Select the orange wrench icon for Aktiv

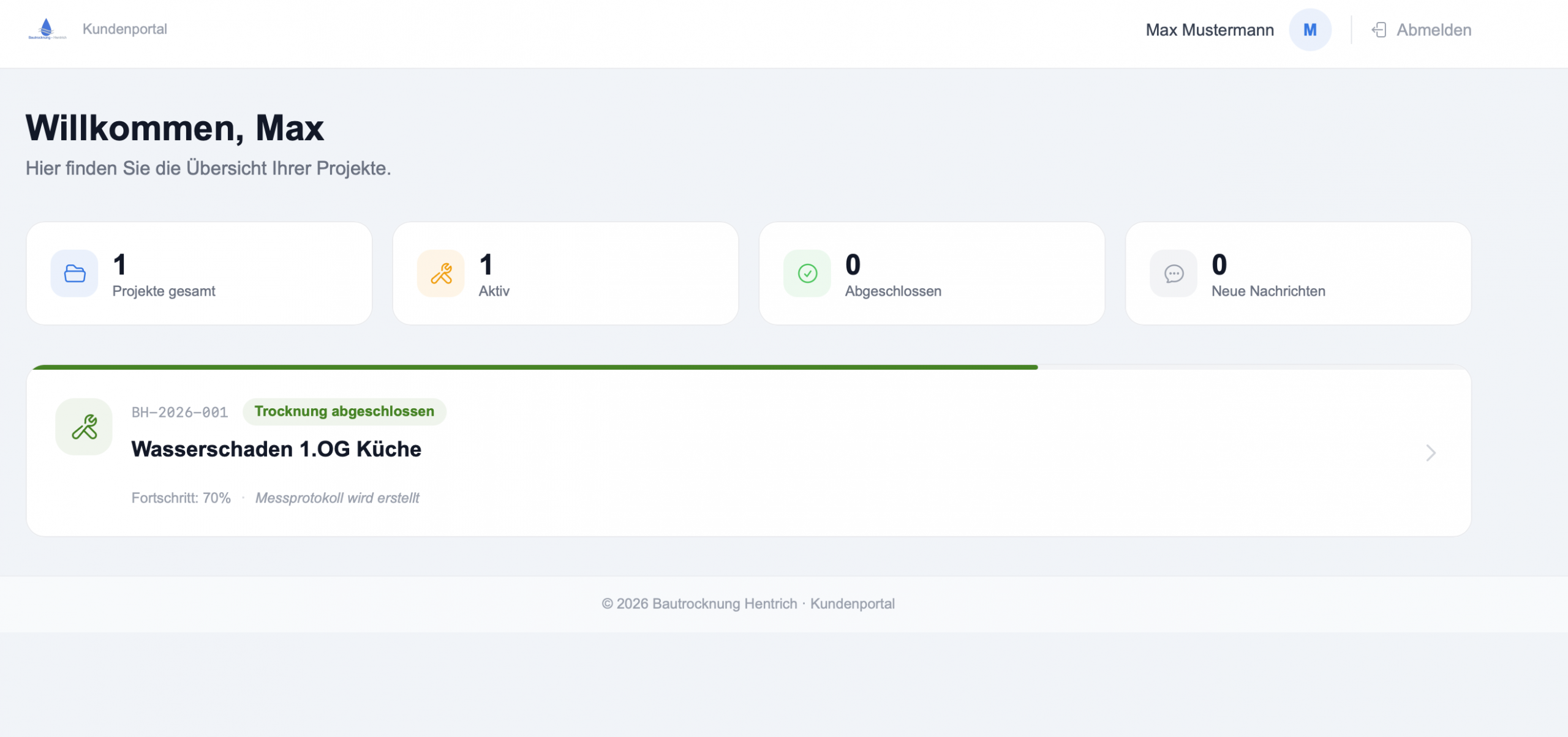coord(440,273)
